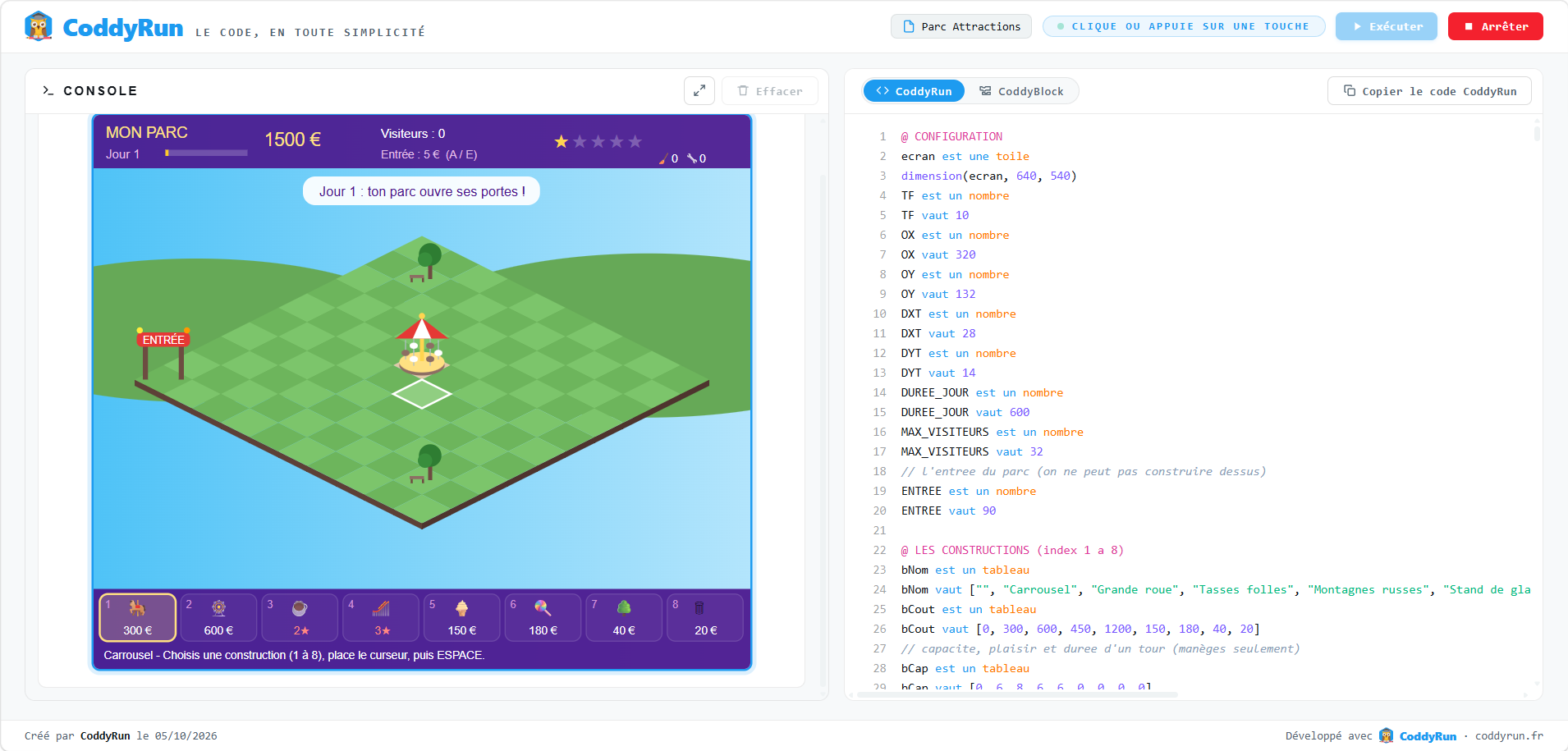This screenshot has width=1568, height=751.
Task: Click code line MAX_VISITEURS vaut 32
Action: [x=972, y=451]
